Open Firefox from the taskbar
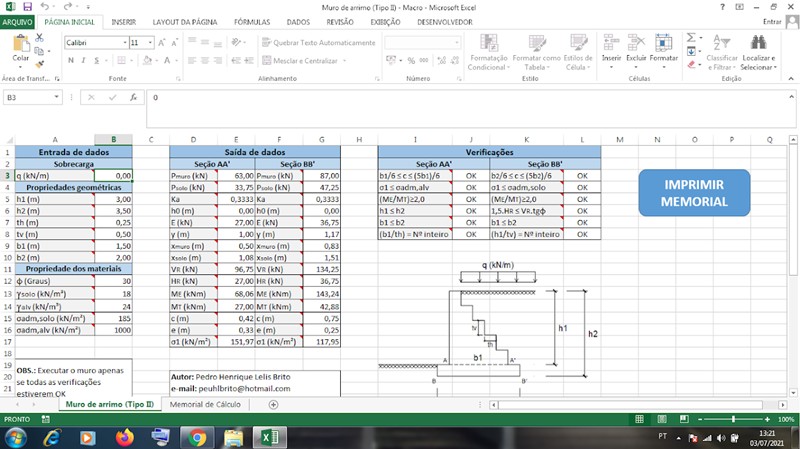Viewport: 800px width, 449px height. click(x=124, y=438)
